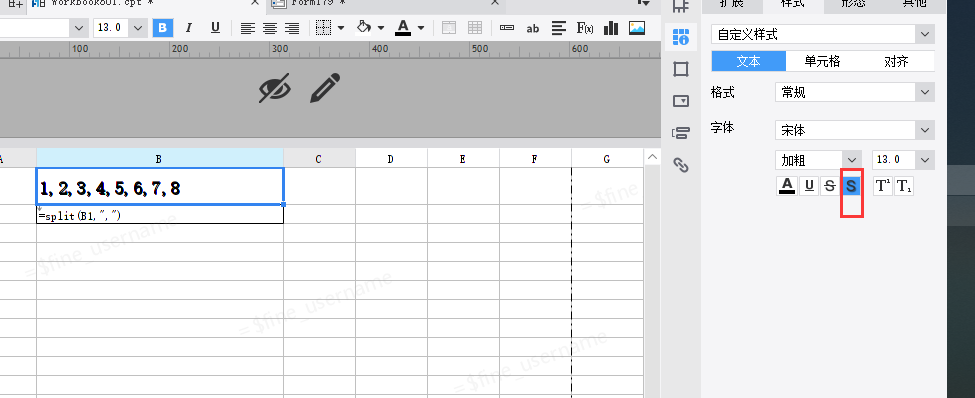Viewport: 975px width, 398px height.
Task: Toggle subscript in the font panel
Action: 903,185
